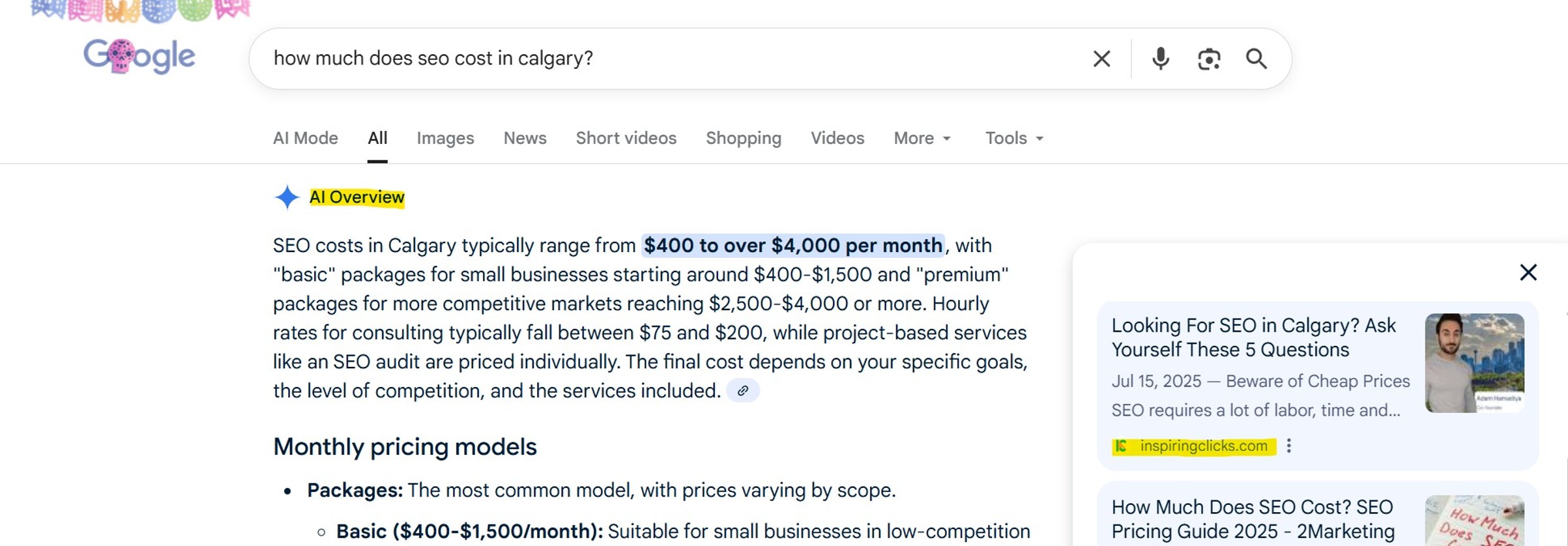The width and height of the screenshot is (1568, 546).
Task: Open the Tools dropdown
Action: click(x=1012, y=138)
